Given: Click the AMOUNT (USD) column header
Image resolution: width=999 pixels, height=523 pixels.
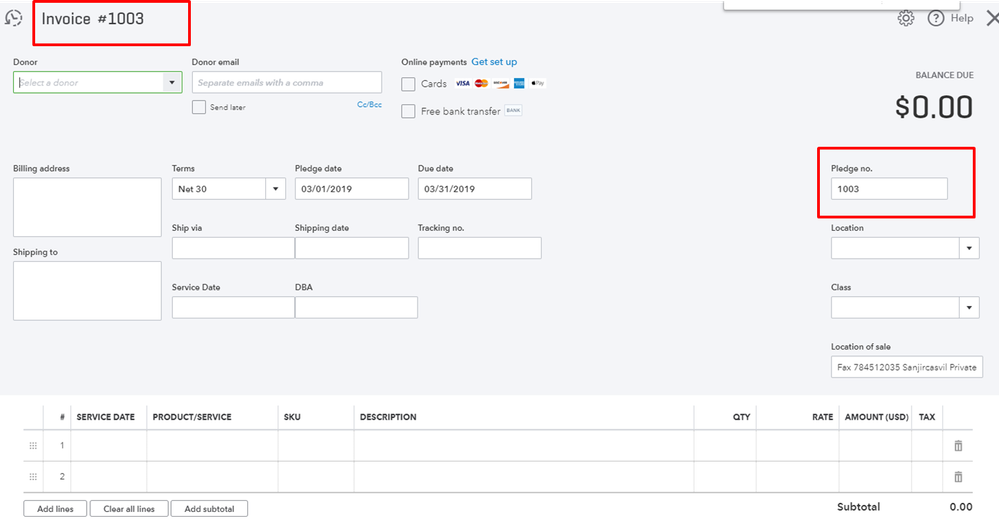Looking at the screenshot, I should (876, 417).
